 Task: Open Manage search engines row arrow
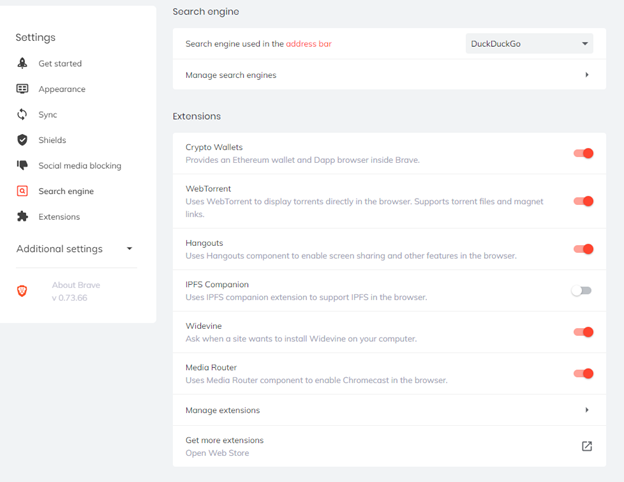tap(587, 75)
